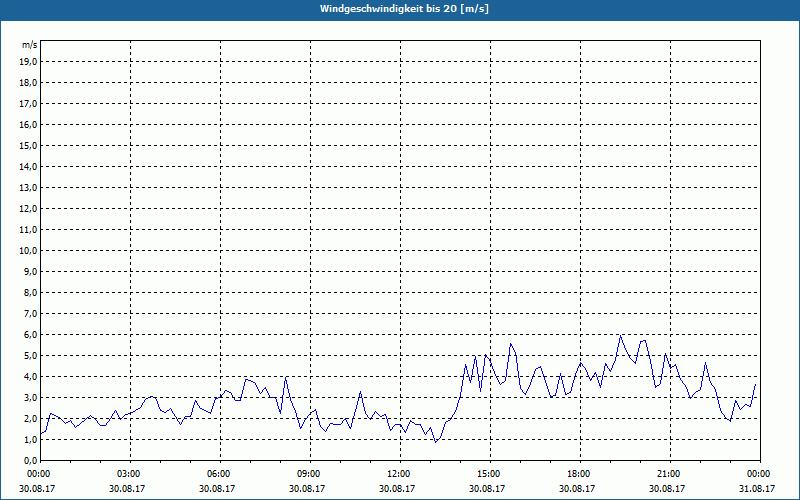Click the 30.08.17 date under 15:00
Image resolution: width=800 pixels, height=500 pixels.
[487, 488]
